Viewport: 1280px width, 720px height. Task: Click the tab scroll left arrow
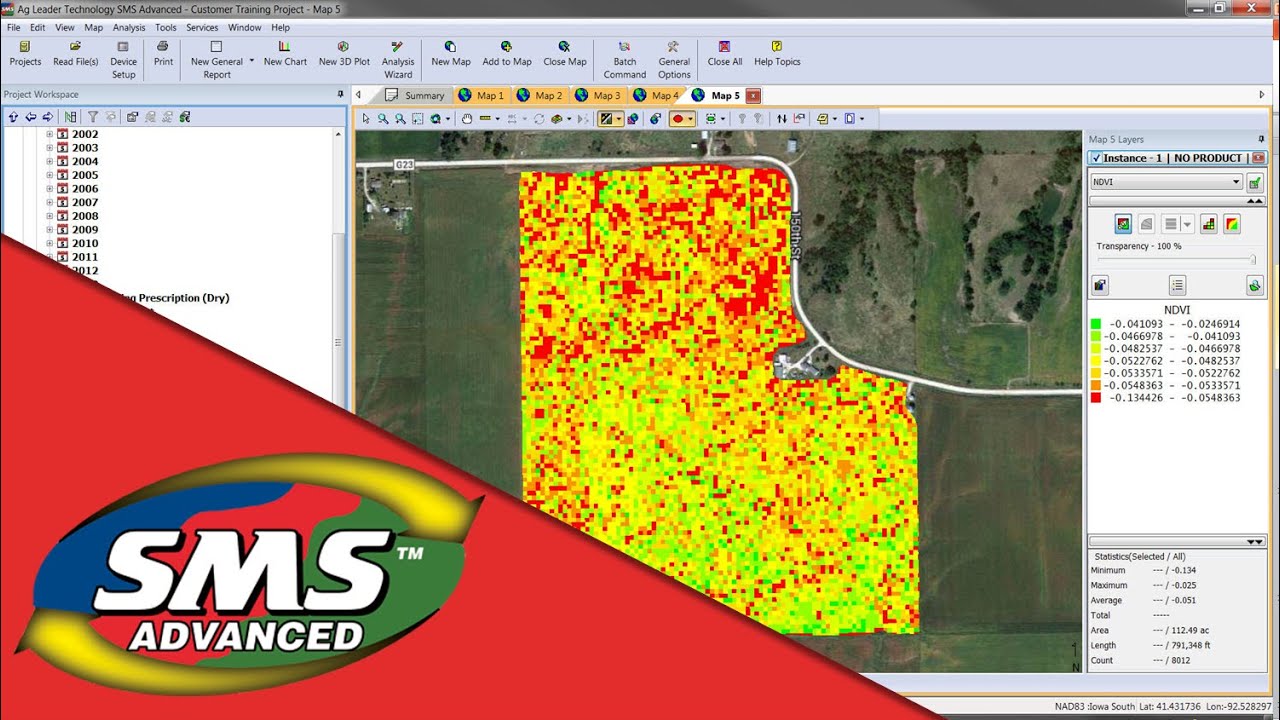pos(359,95)
